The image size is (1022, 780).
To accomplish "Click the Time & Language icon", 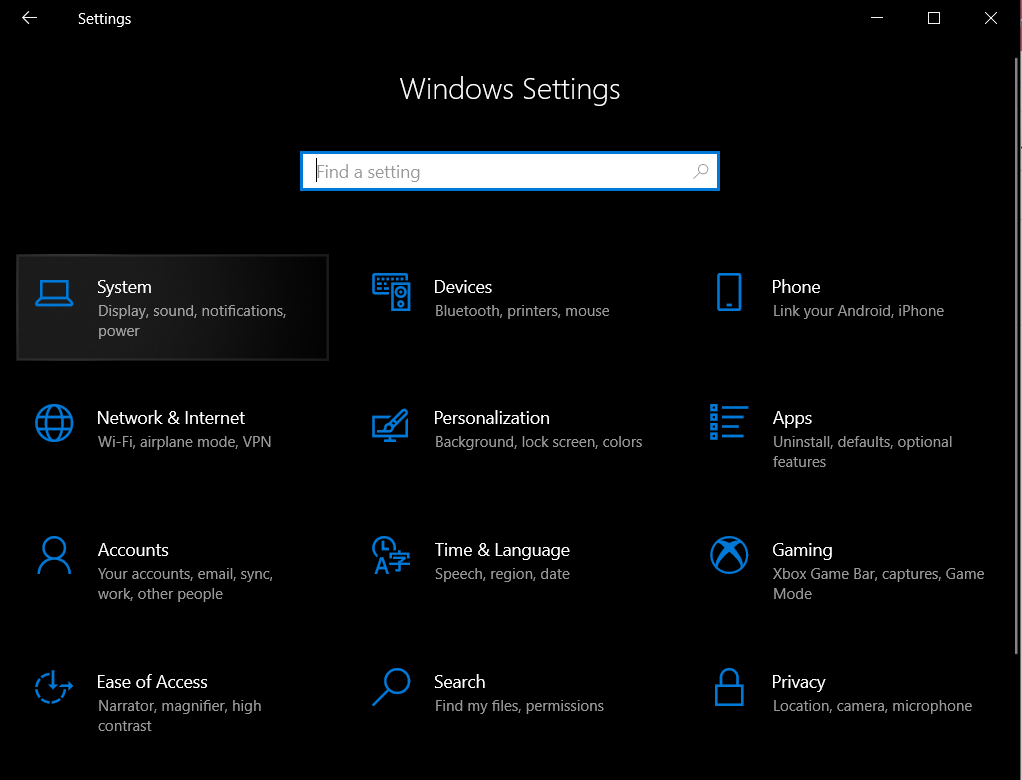I will (x=390, y=555).
